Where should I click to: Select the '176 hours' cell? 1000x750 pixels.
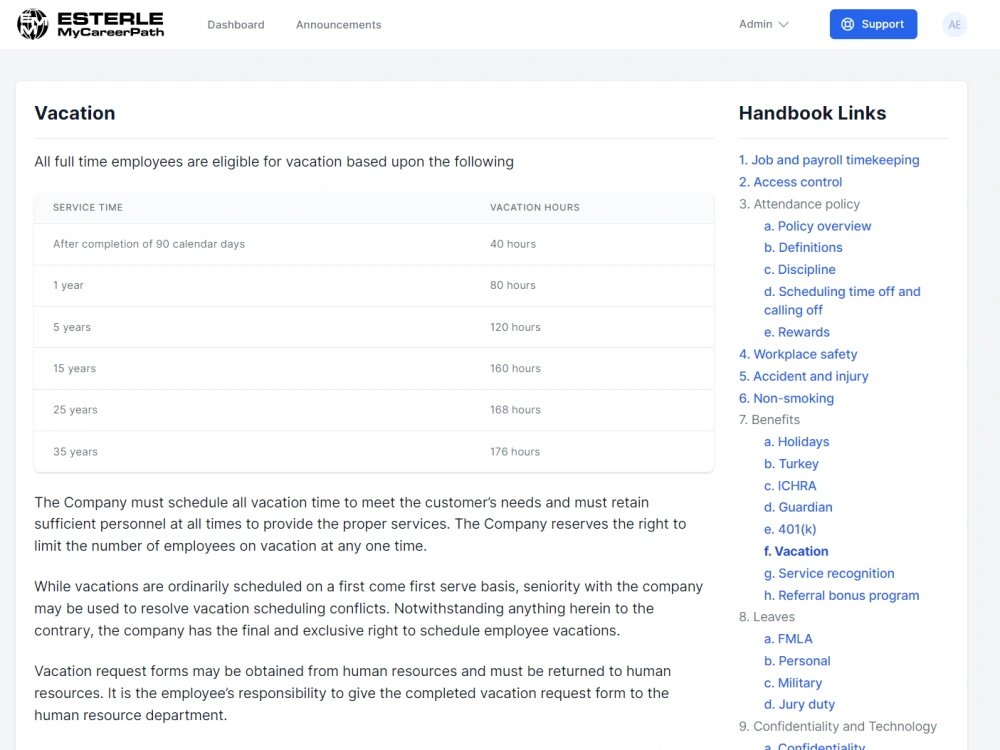515,452
